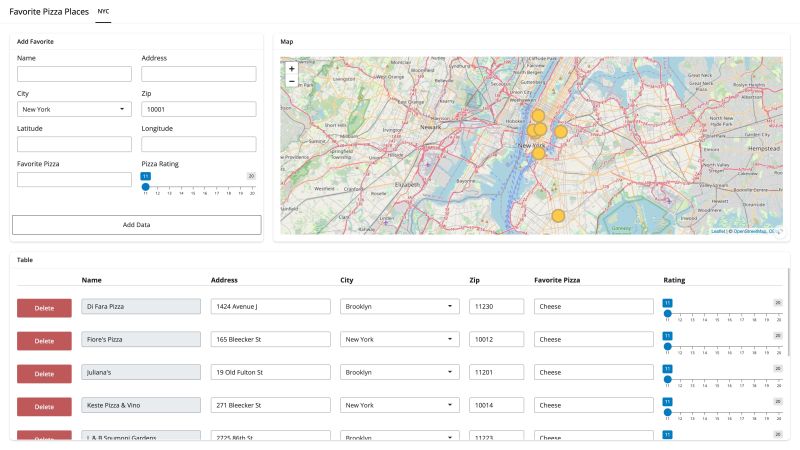The image size is (800, 450).
Task: Zoom out on the map
Action: click(291, 81)
